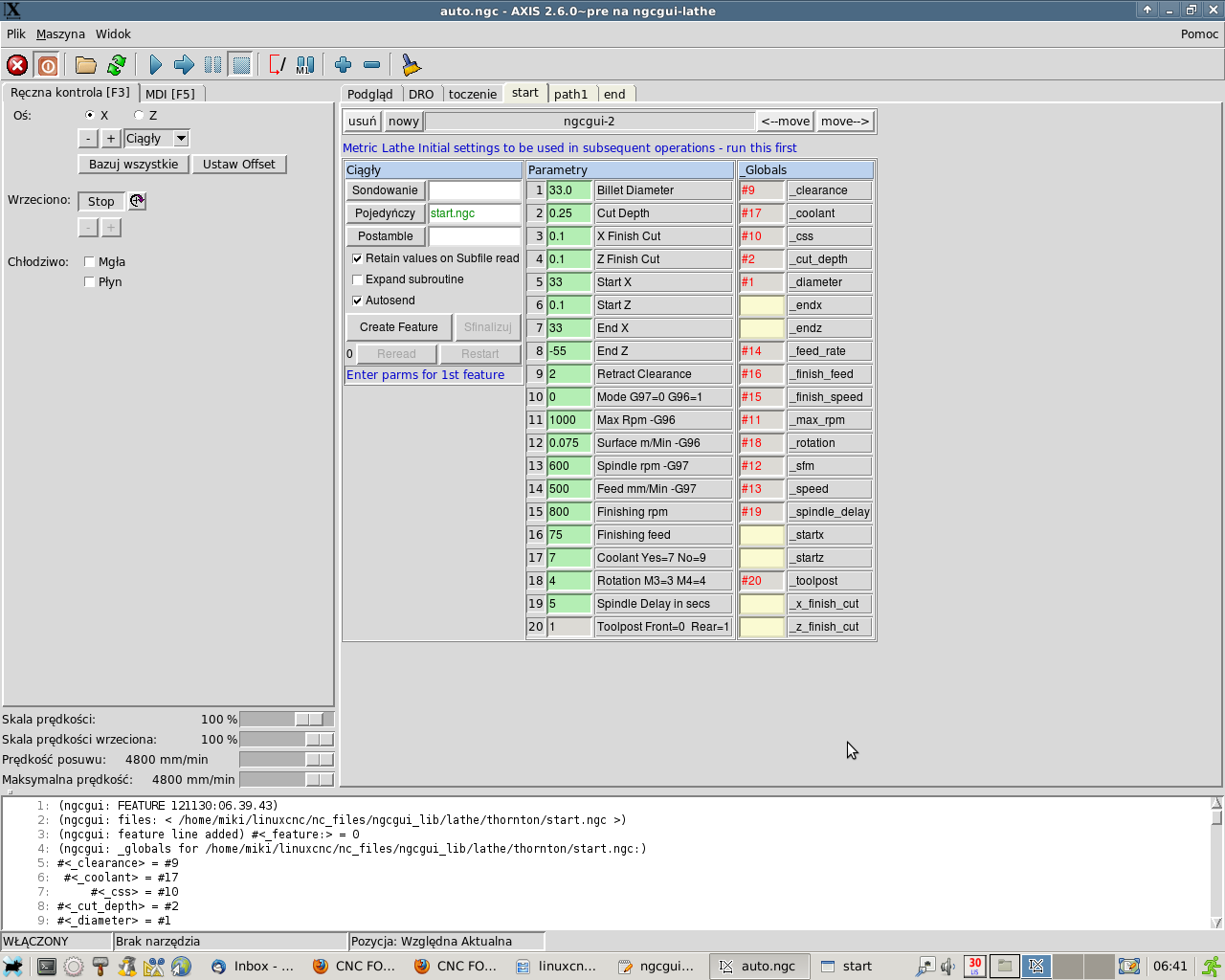Click the usuń button
1225x980 pixels.
coord(363,122)
